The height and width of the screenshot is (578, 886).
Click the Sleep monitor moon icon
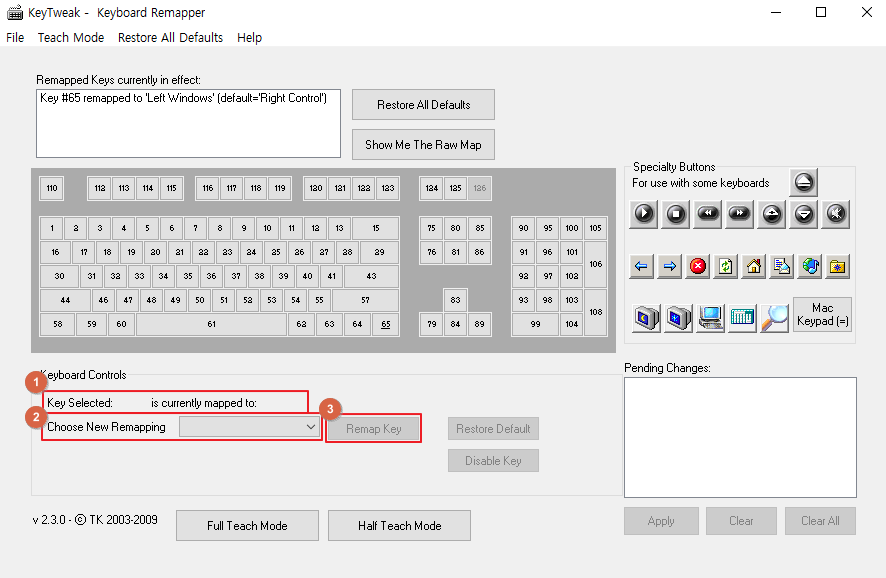[645, 318]
